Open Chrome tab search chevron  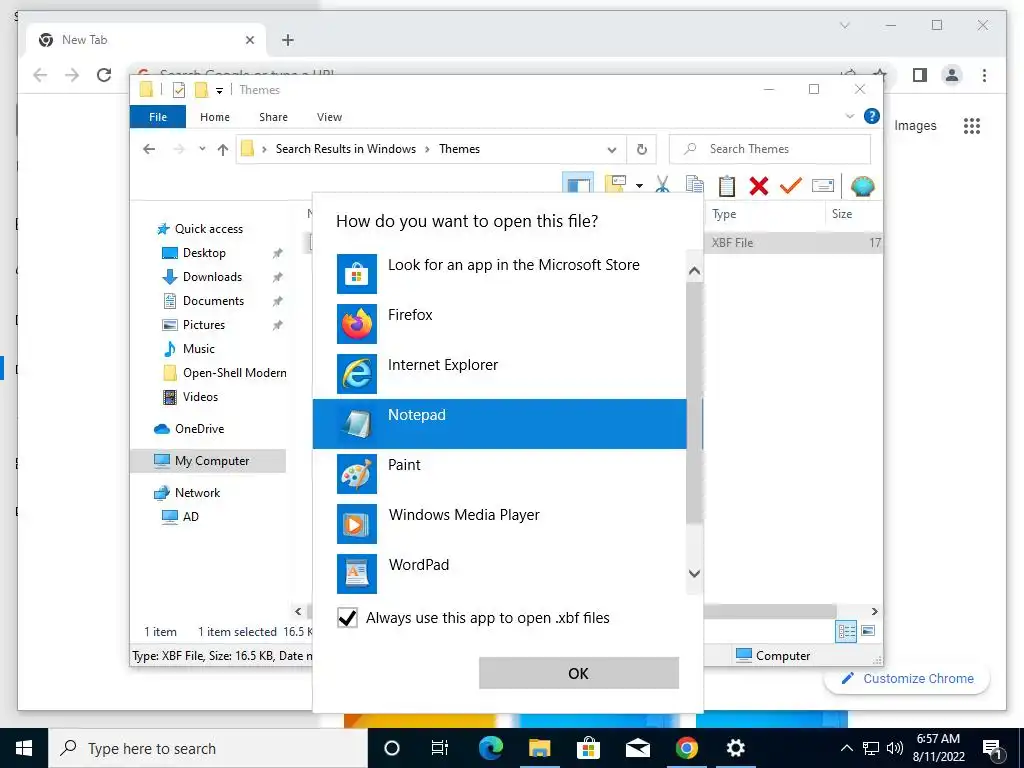click(x=844, y=25)
